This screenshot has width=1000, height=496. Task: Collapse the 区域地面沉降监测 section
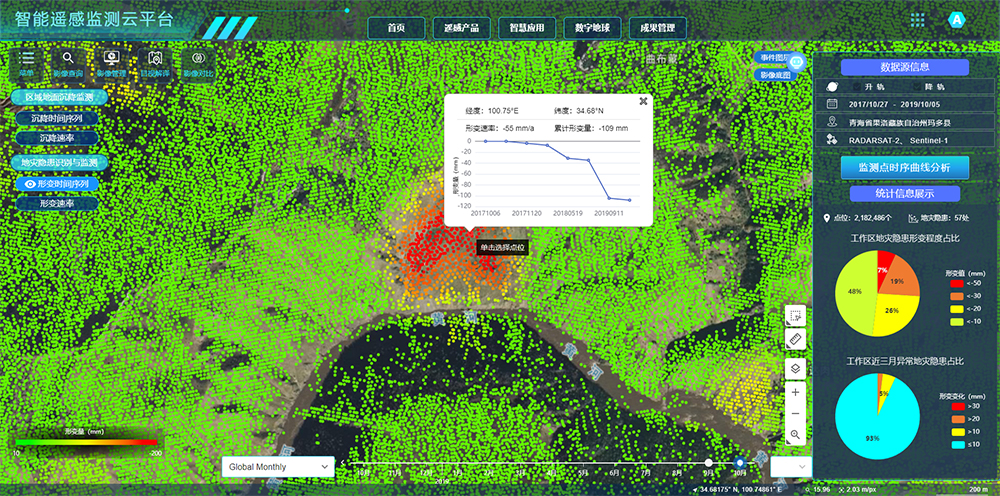click(x=57, y=98)
